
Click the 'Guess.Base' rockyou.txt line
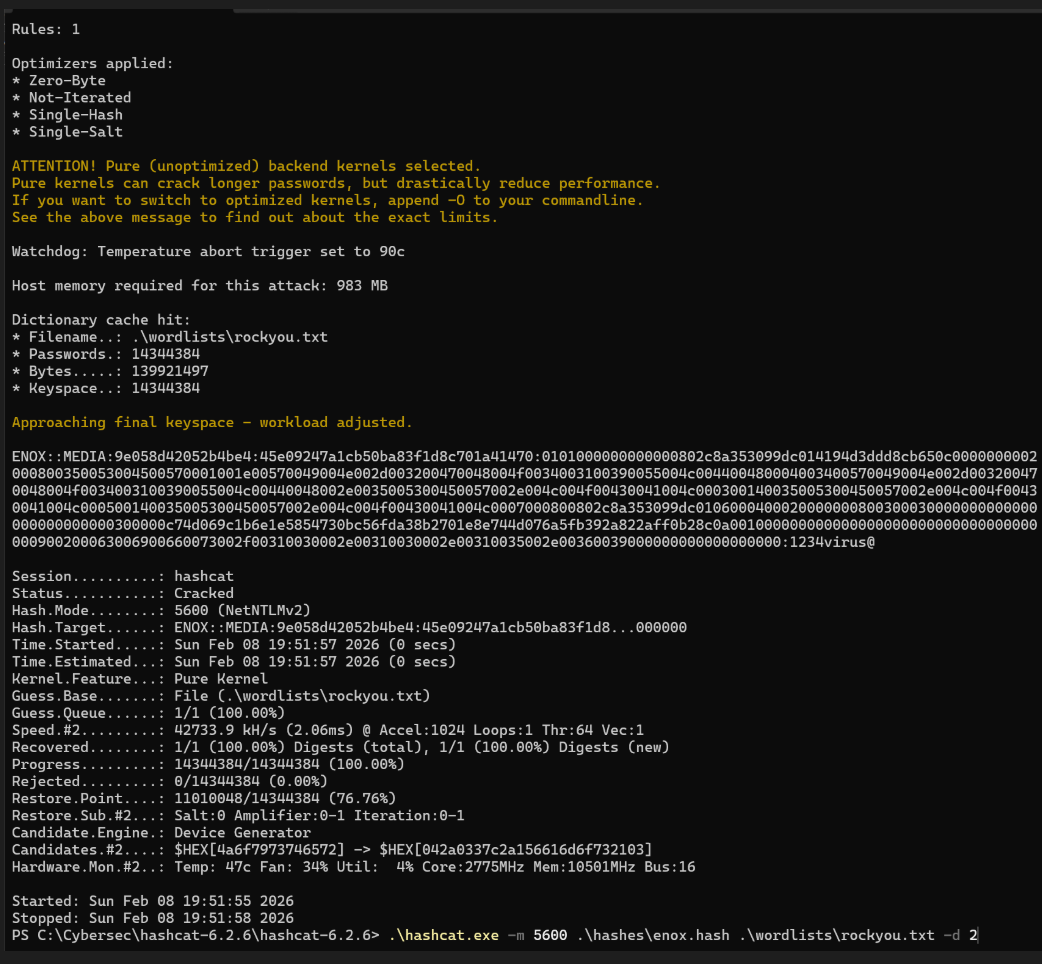click(x=221, y=696)
